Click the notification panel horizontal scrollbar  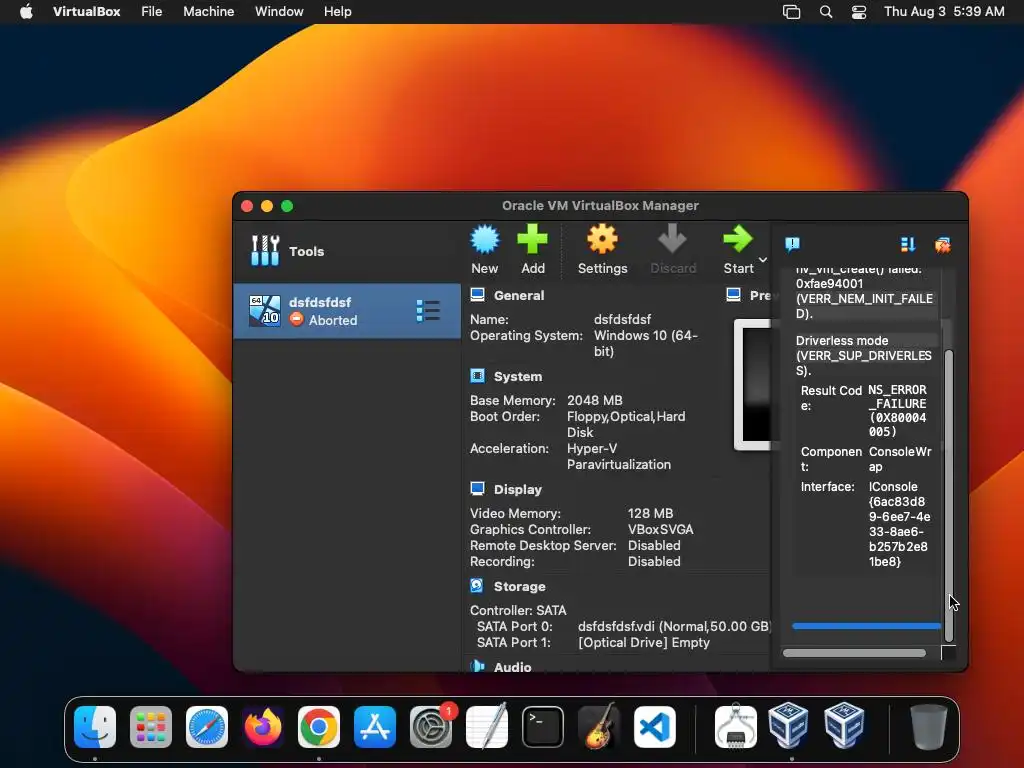(854, 652)
